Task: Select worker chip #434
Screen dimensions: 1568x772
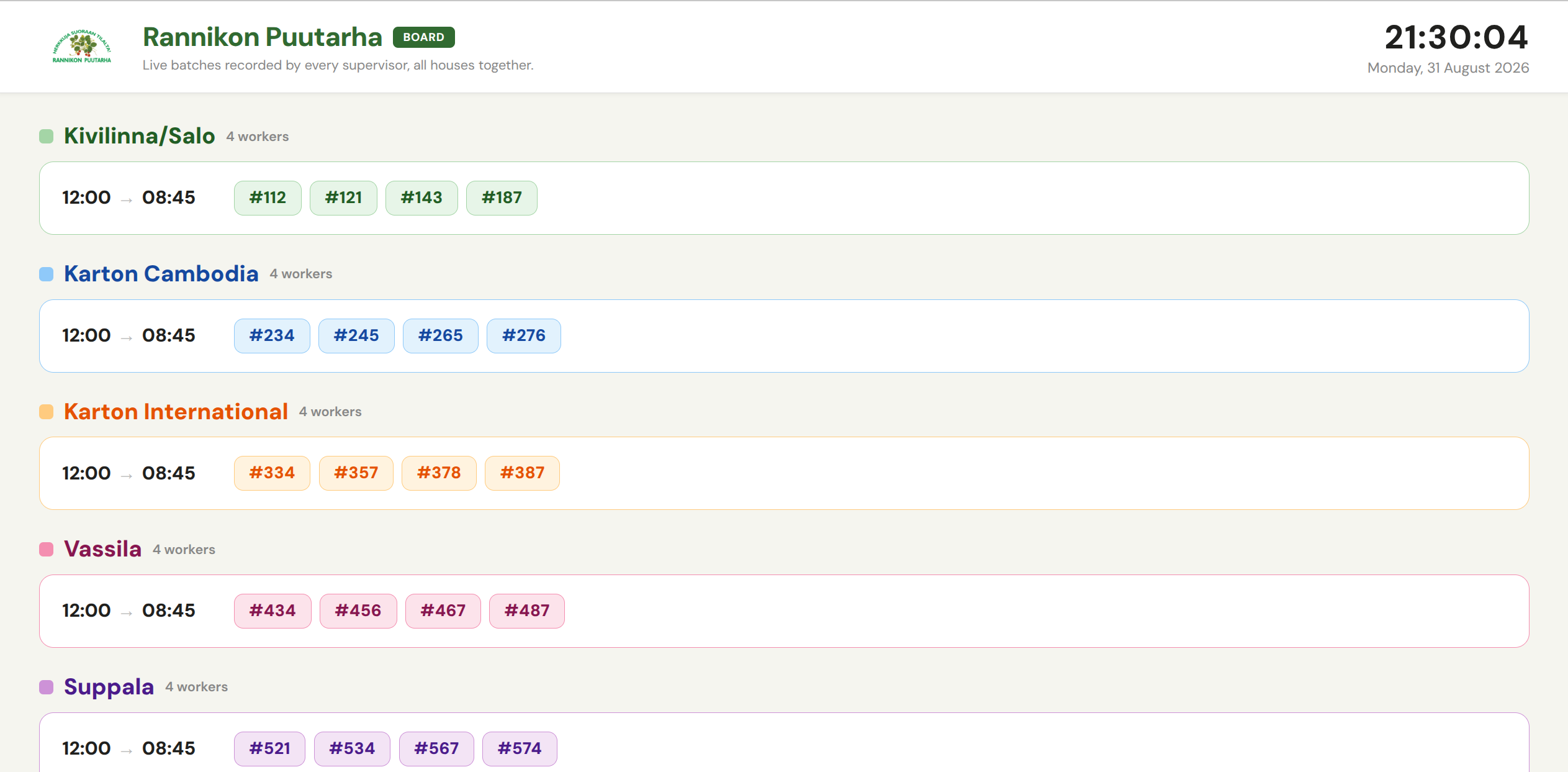Action: pos(273,611)
